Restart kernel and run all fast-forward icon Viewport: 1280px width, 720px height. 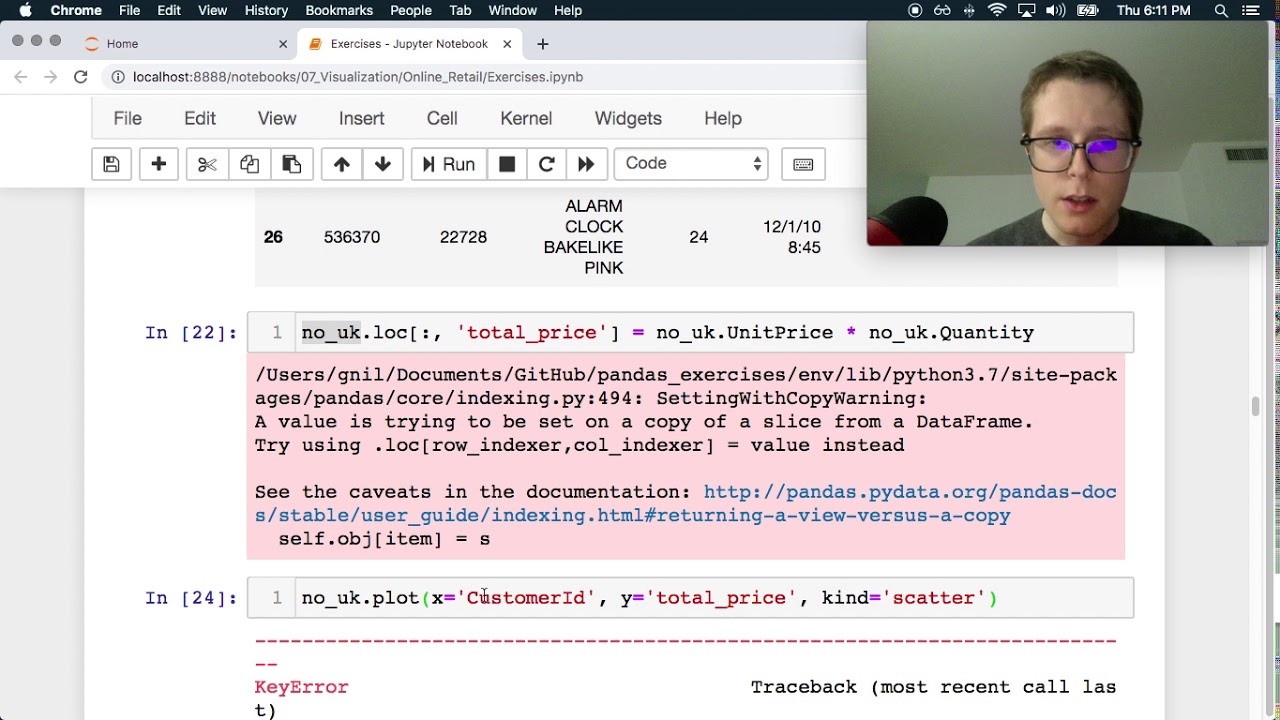pyautogui.click(x=586, y=164)
